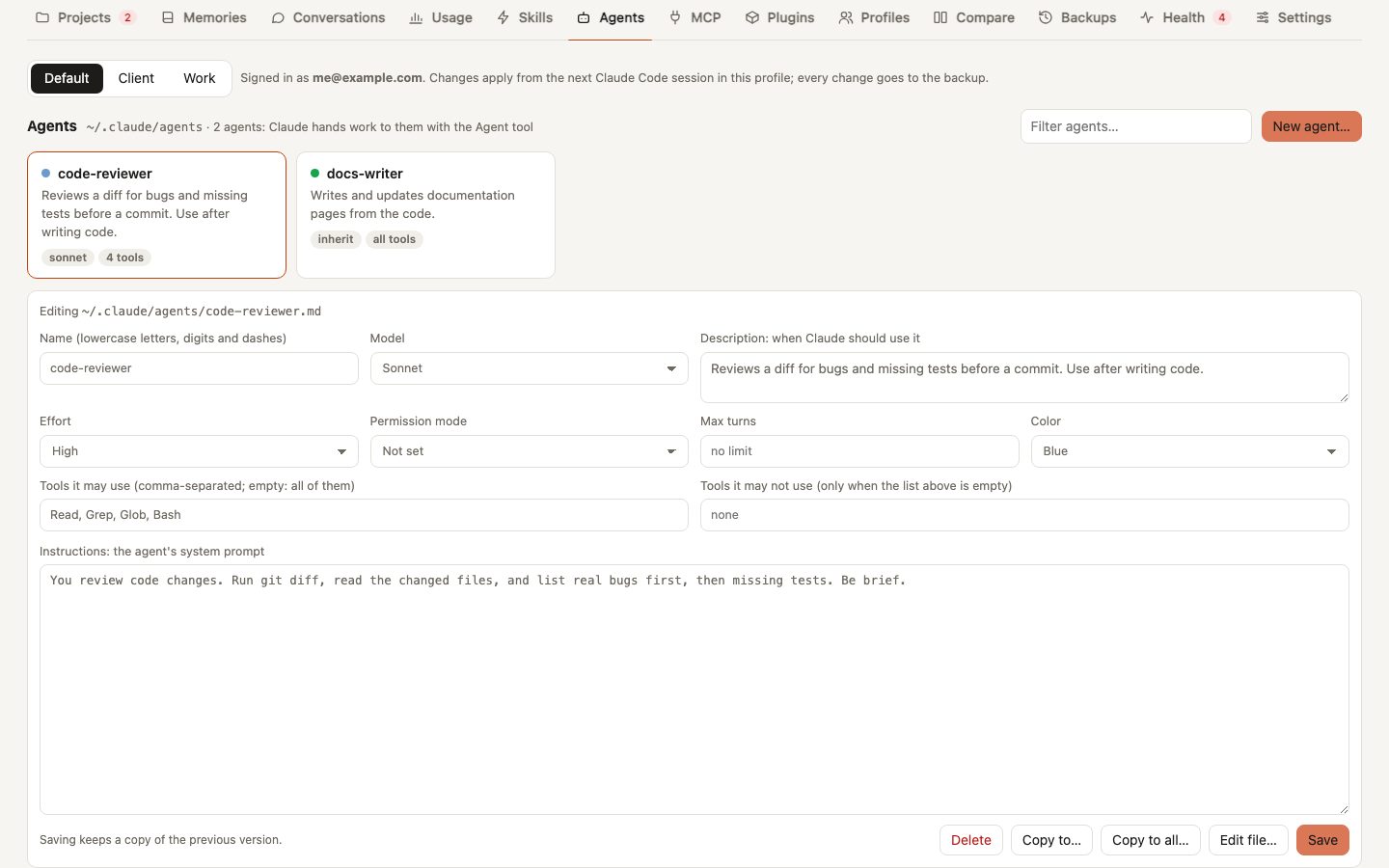This screenshot has height=868, width=1389.
Task: Click the Usage bar chart icon
Action: (416, 17)
